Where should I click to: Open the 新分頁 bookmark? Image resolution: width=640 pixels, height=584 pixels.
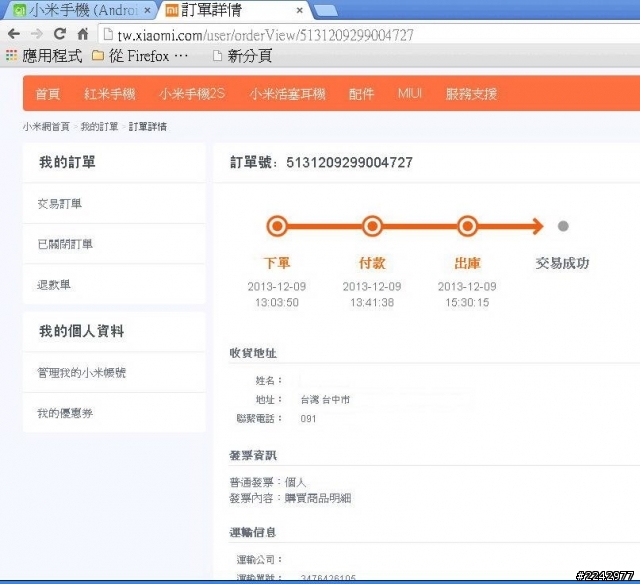tap(243, 56)
